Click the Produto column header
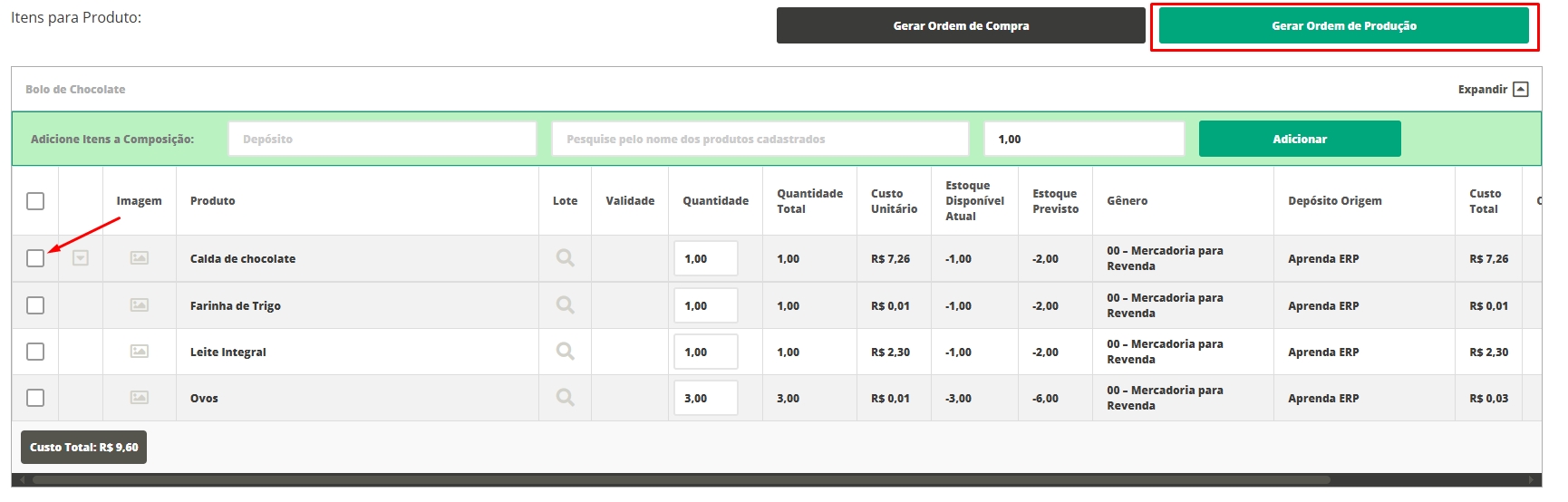This screenshot has width=1568, height=502. coord(212,201)
